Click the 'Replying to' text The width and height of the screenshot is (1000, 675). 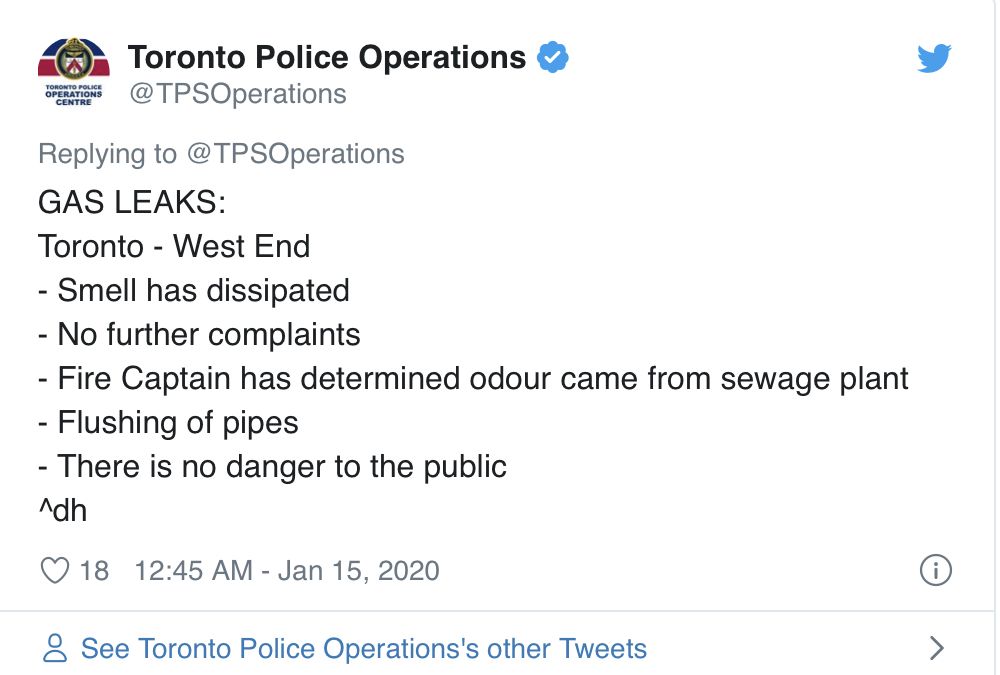tap(107, 154)
